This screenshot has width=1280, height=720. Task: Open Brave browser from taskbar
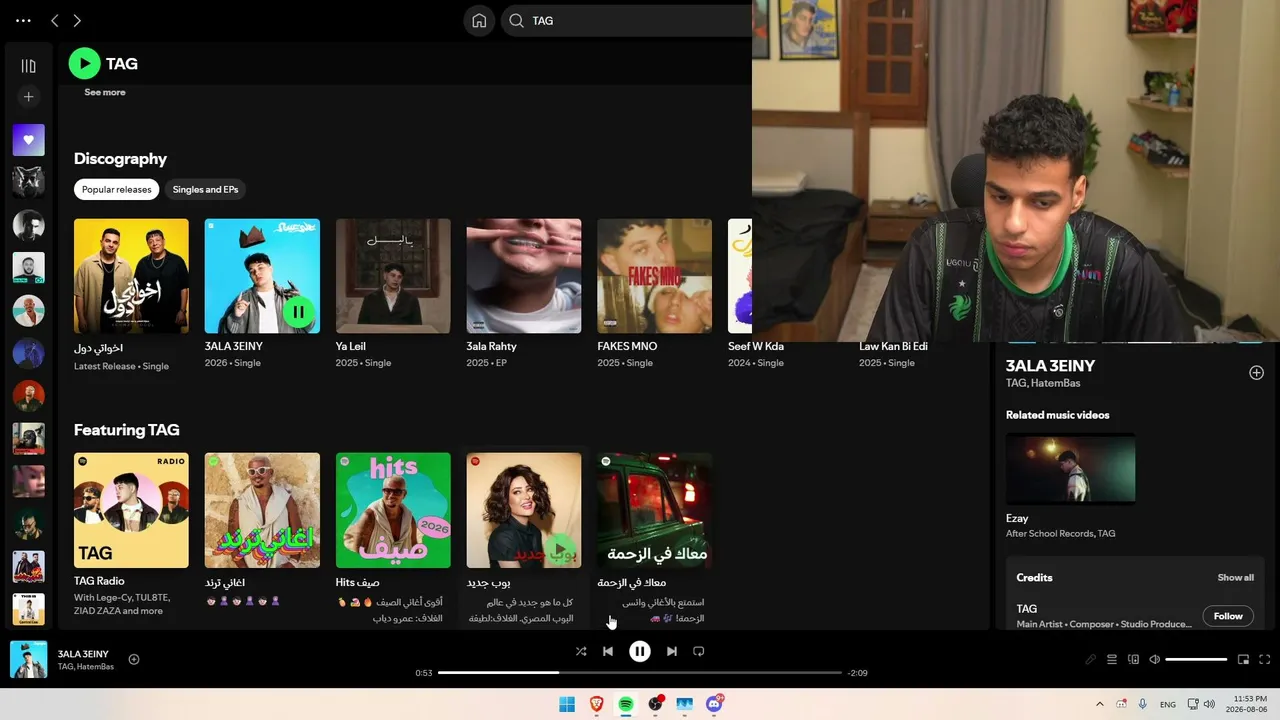coord(597,704)
